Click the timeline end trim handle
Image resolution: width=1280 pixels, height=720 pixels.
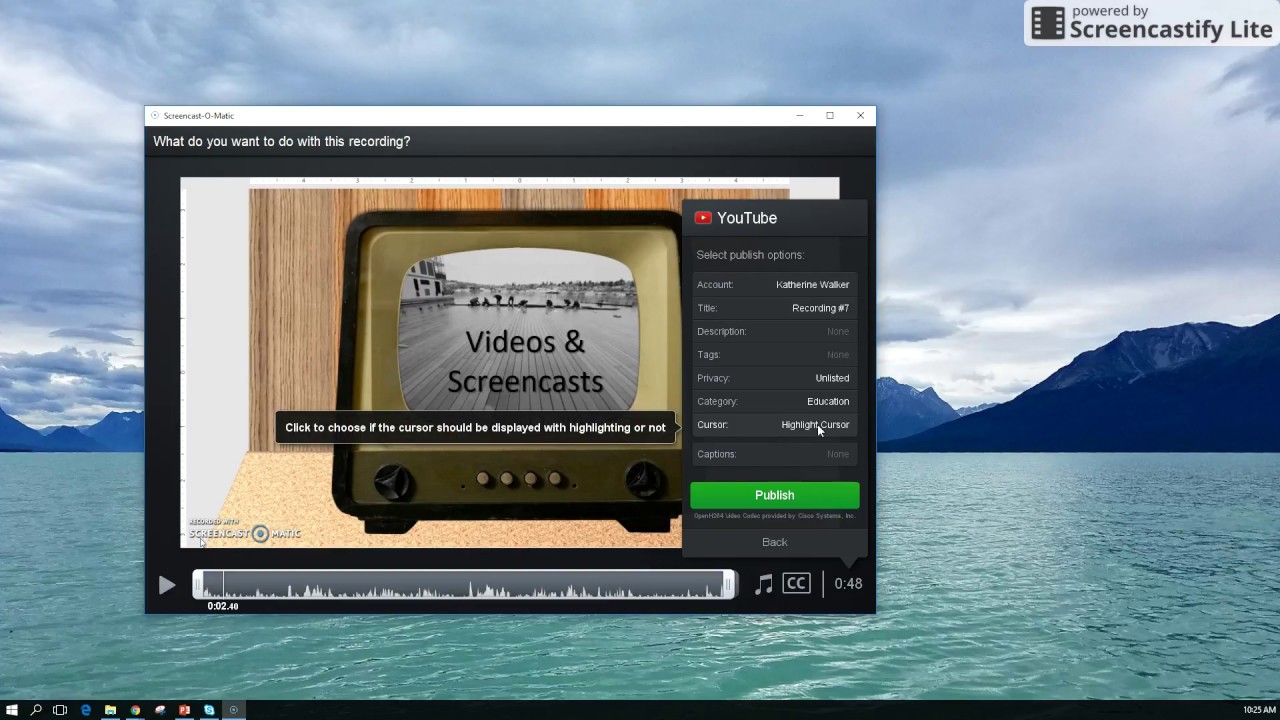[x=729, y=585]
